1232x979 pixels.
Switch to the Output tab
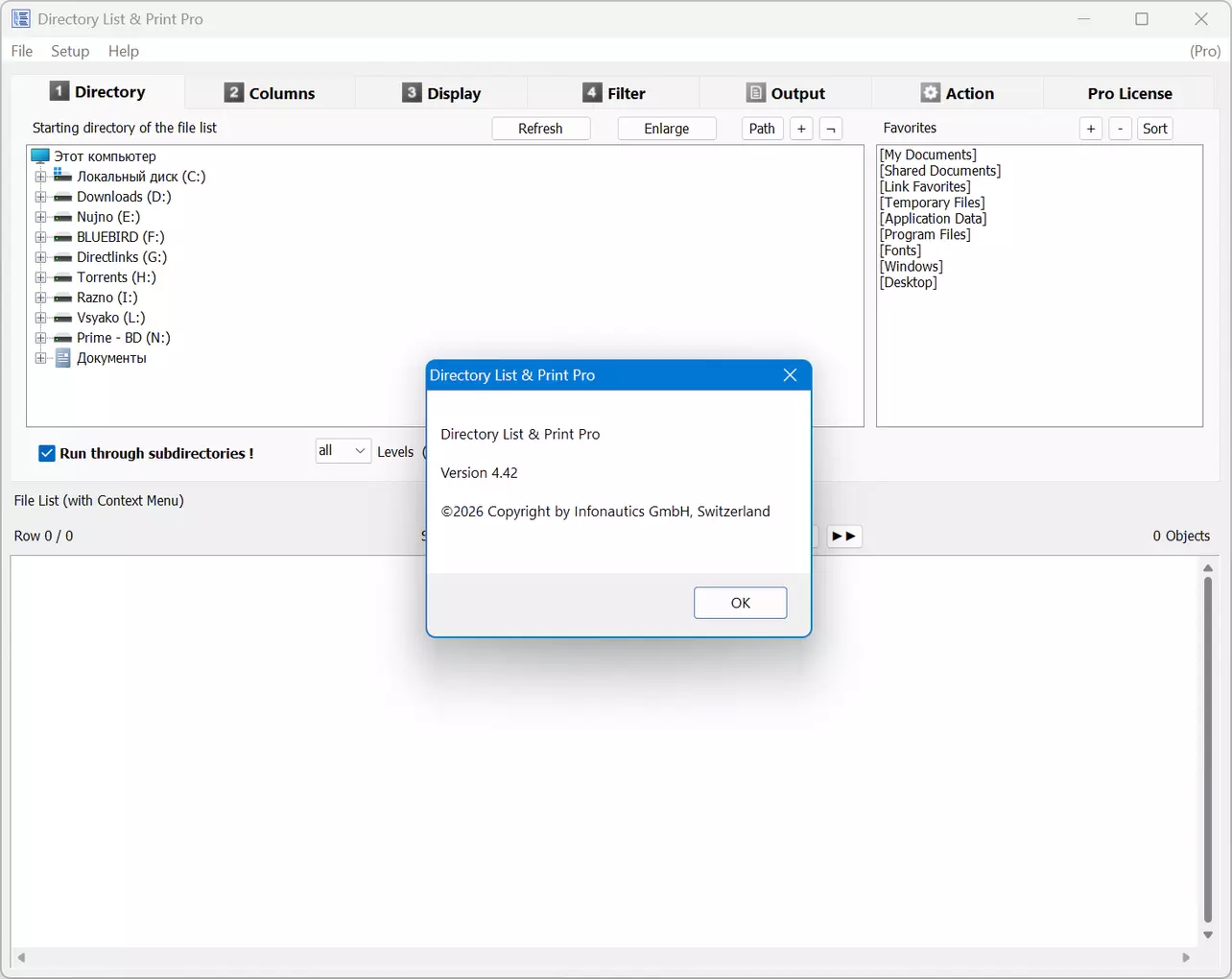pyautogui.click(x=786, y=93)
